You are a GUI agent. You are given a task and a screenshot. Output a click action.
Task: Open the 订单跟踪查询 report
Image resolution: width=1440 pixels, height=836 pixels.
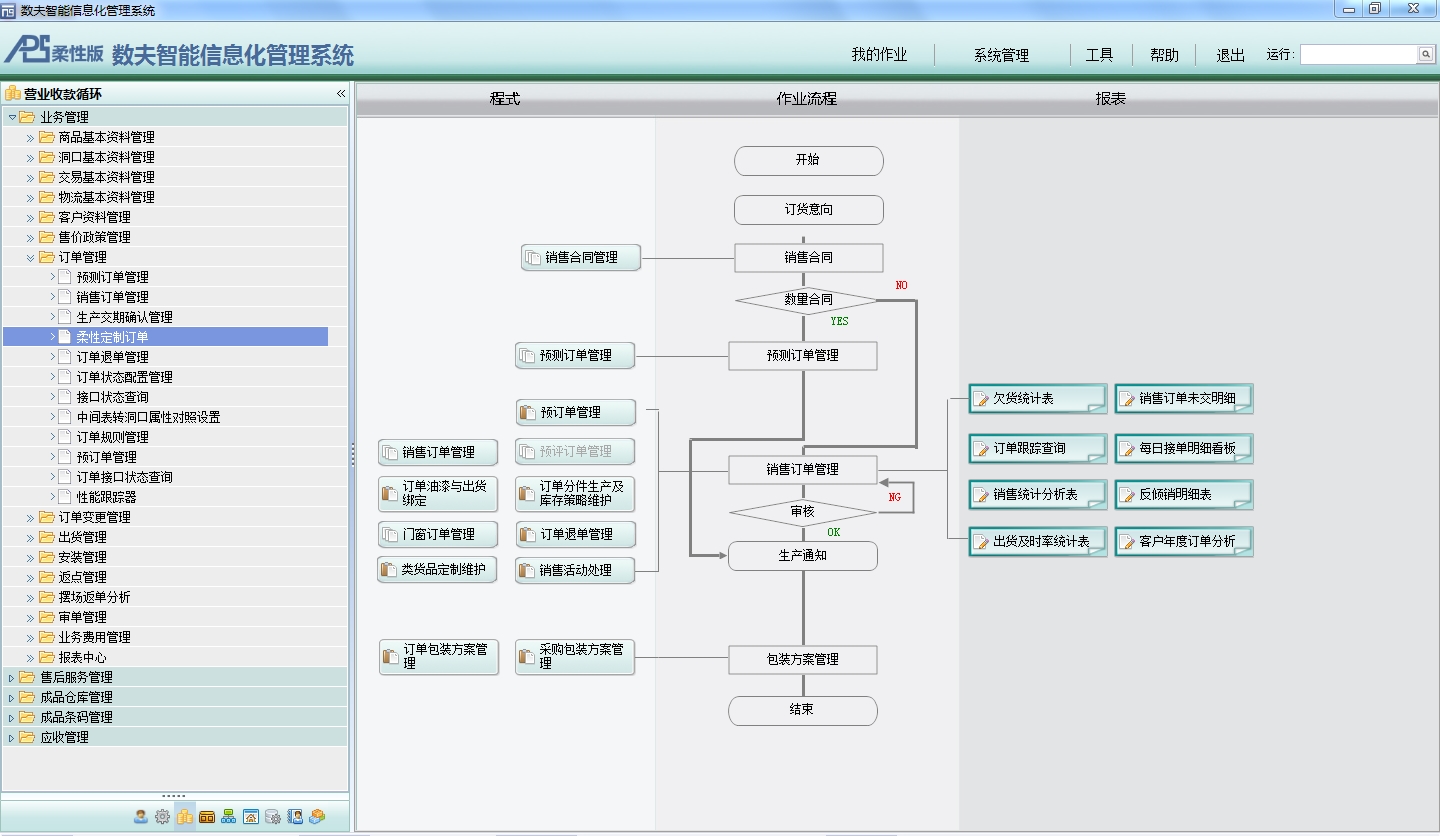click(1038, 448)
